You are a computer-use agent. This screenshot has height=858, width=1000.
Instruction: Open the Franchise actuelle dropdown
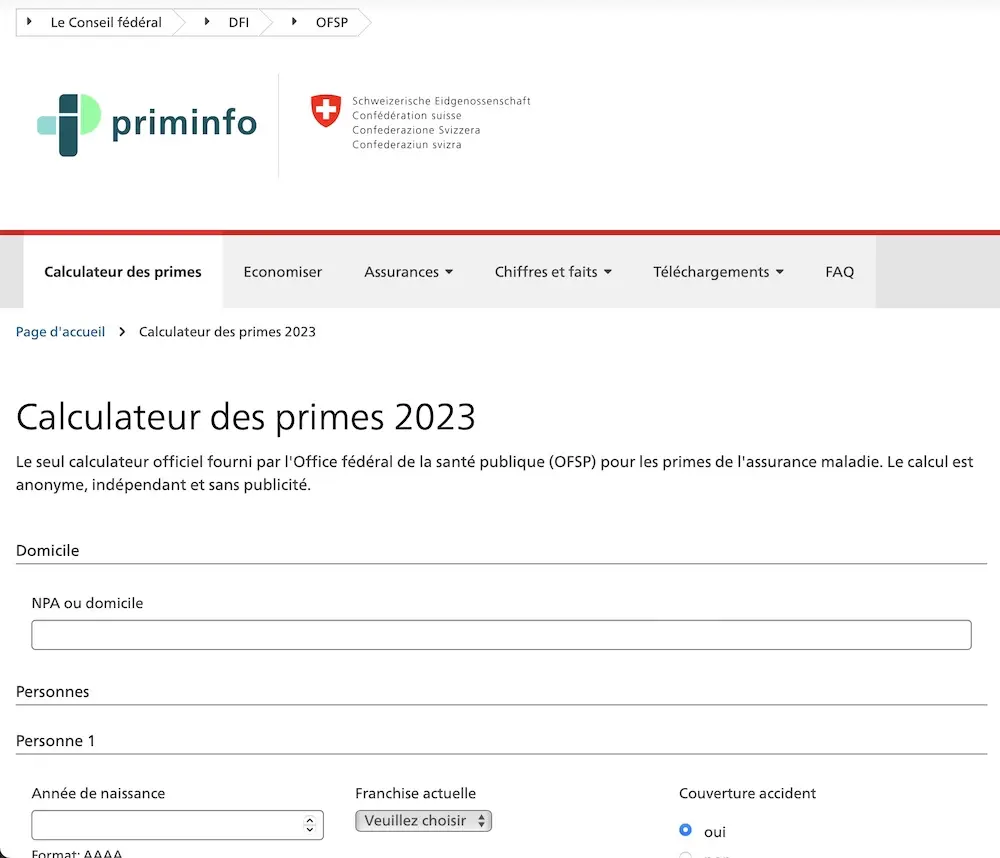(423, 820)
